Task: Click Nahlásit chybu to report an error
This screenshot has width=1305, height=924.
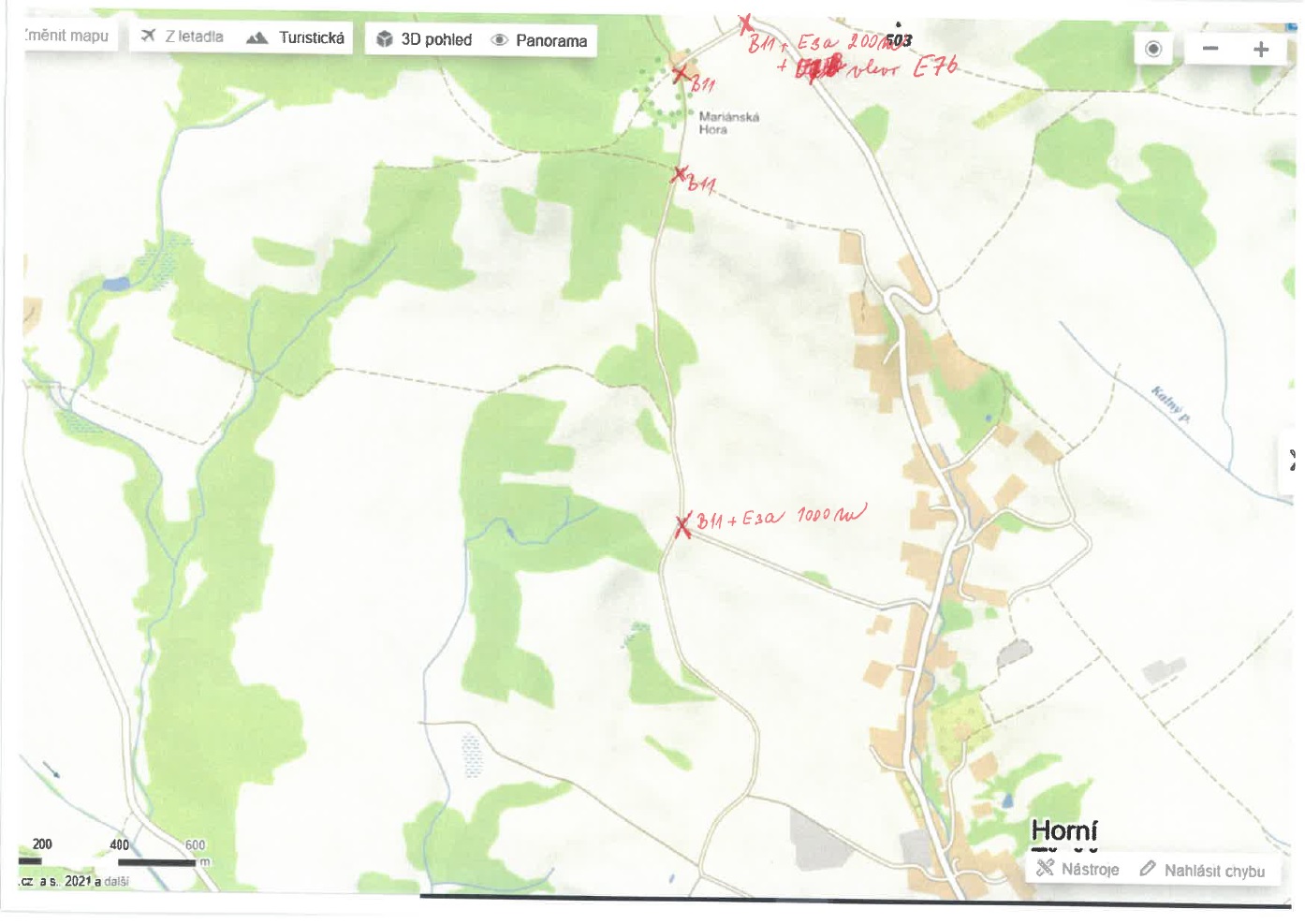Action: click(1203, 871)
